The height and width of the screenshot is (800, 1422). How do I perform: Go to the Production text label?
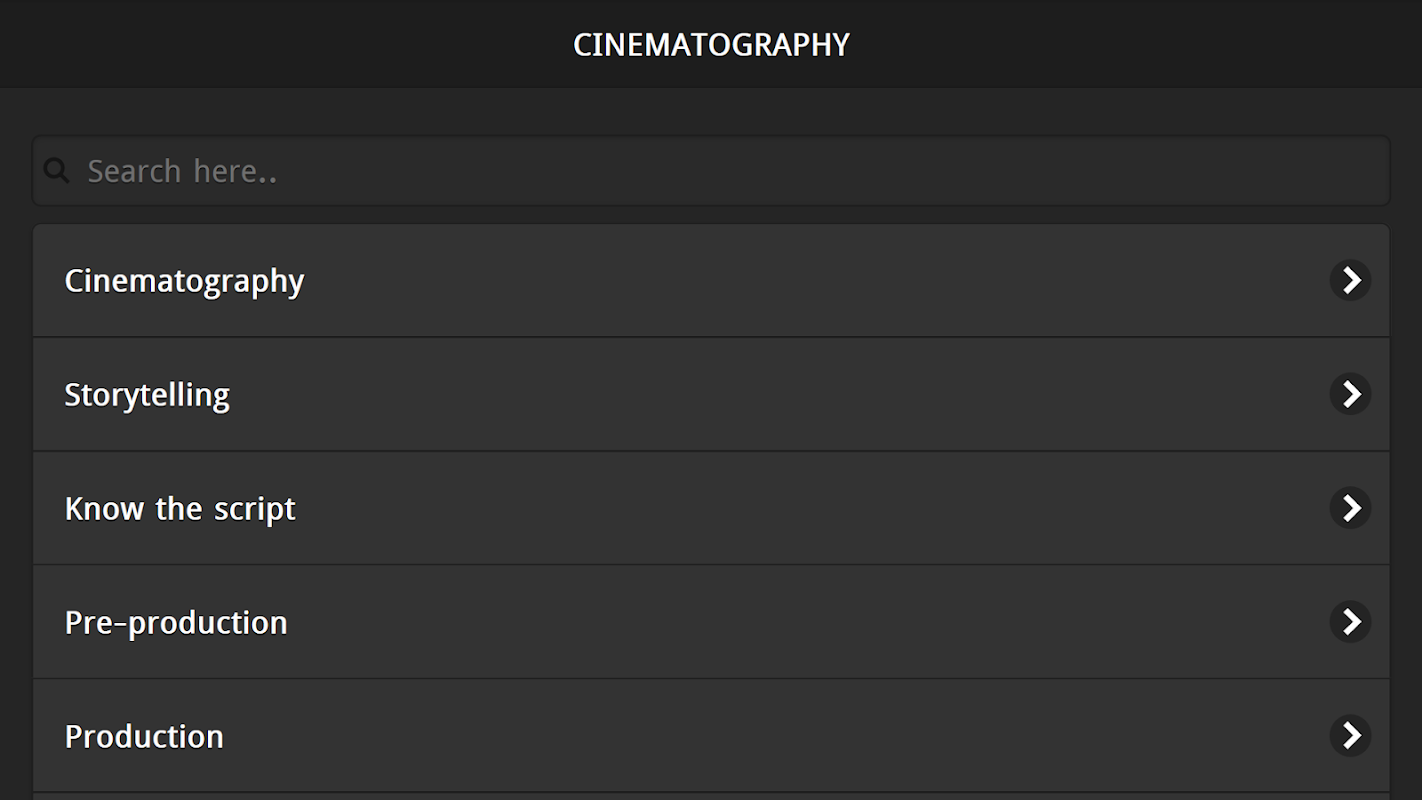(144, 737)
